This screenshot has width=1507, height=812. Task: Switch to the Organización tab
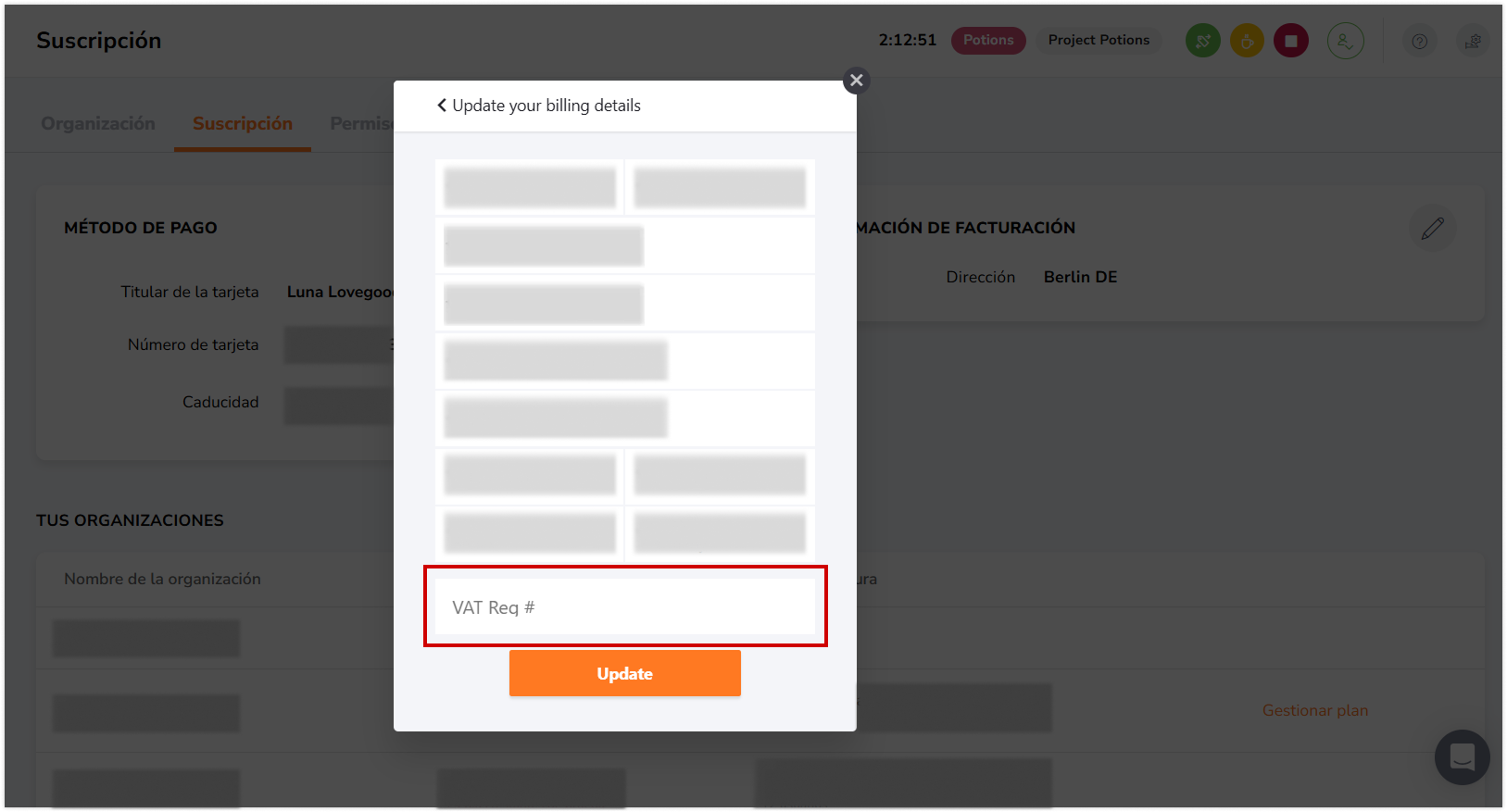[96, 122]
